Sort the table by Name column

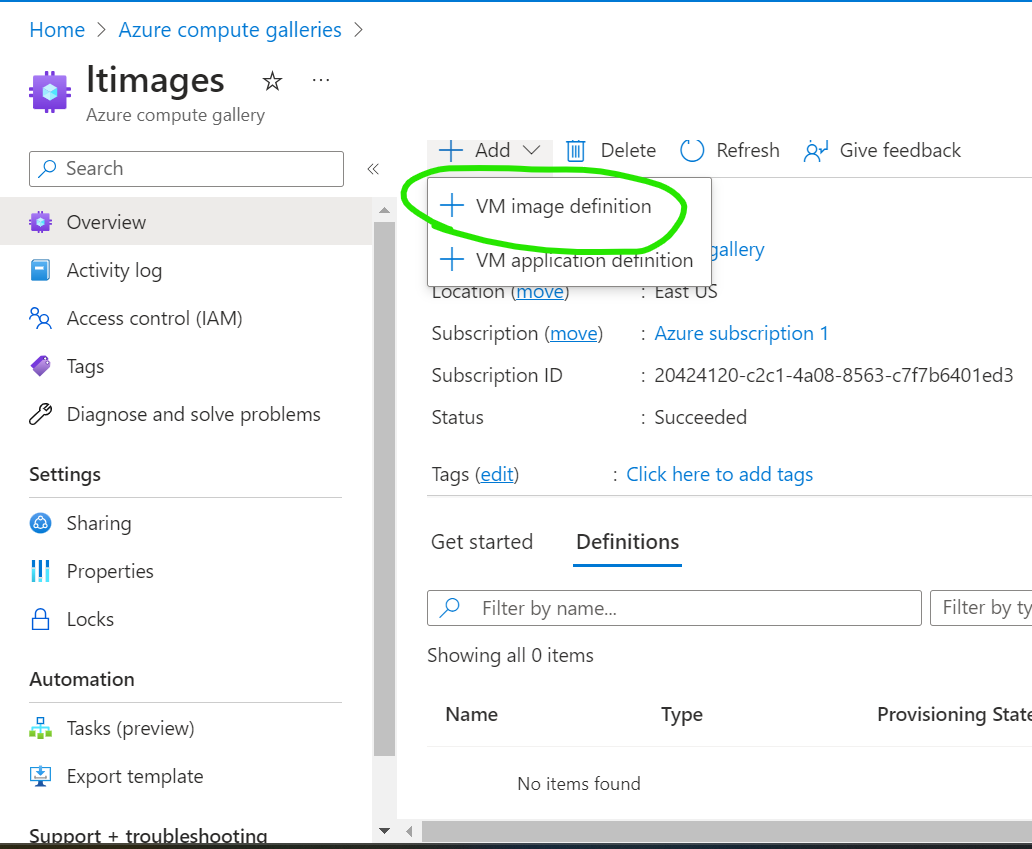pos(471,714)
